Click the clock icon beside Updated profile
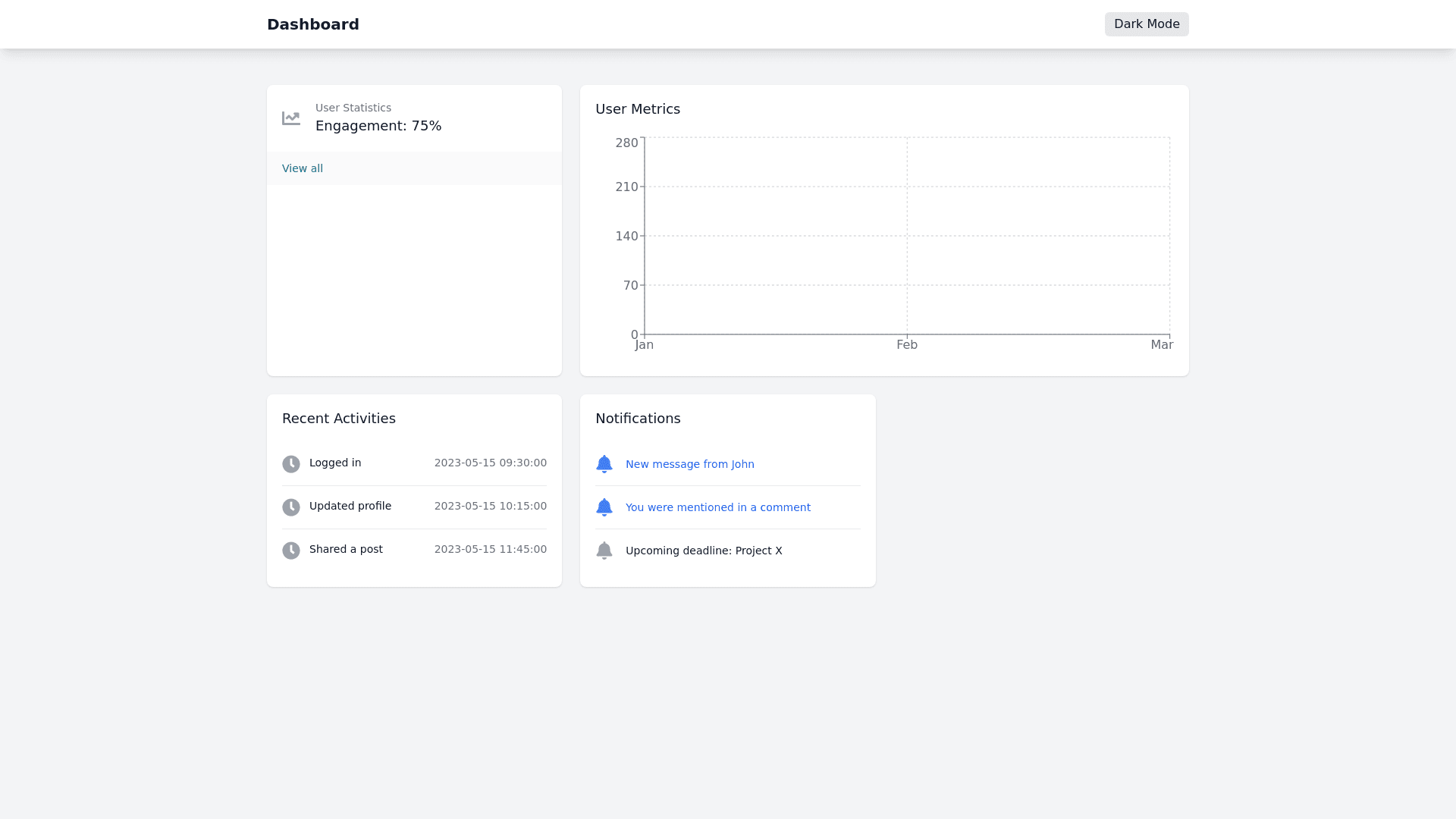Screen dimensions: 1456x819 (x=291, y=507)
